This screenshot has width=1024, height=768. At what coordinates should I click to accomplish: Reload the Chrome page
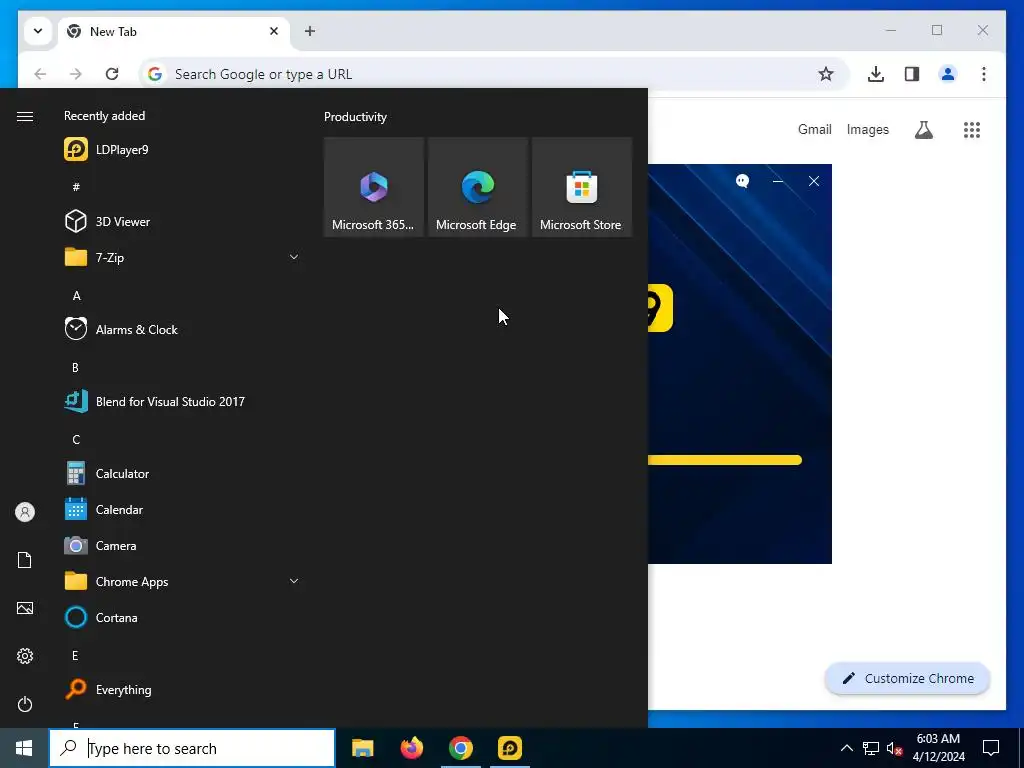[x=112, y=74]
